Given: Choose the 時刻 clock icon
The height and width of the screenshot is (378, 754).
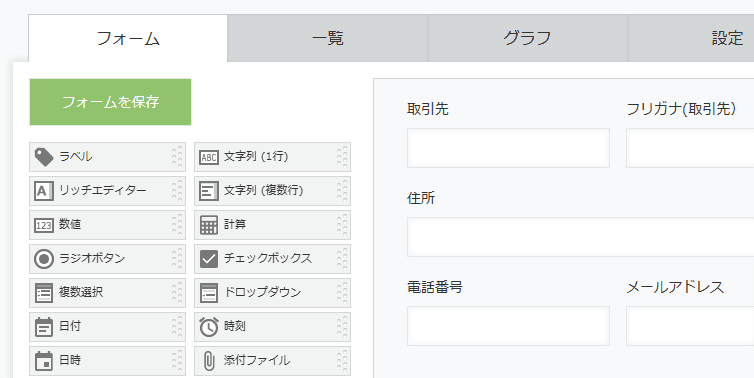Looking at the screenshot, I should [x=209, y=327].
